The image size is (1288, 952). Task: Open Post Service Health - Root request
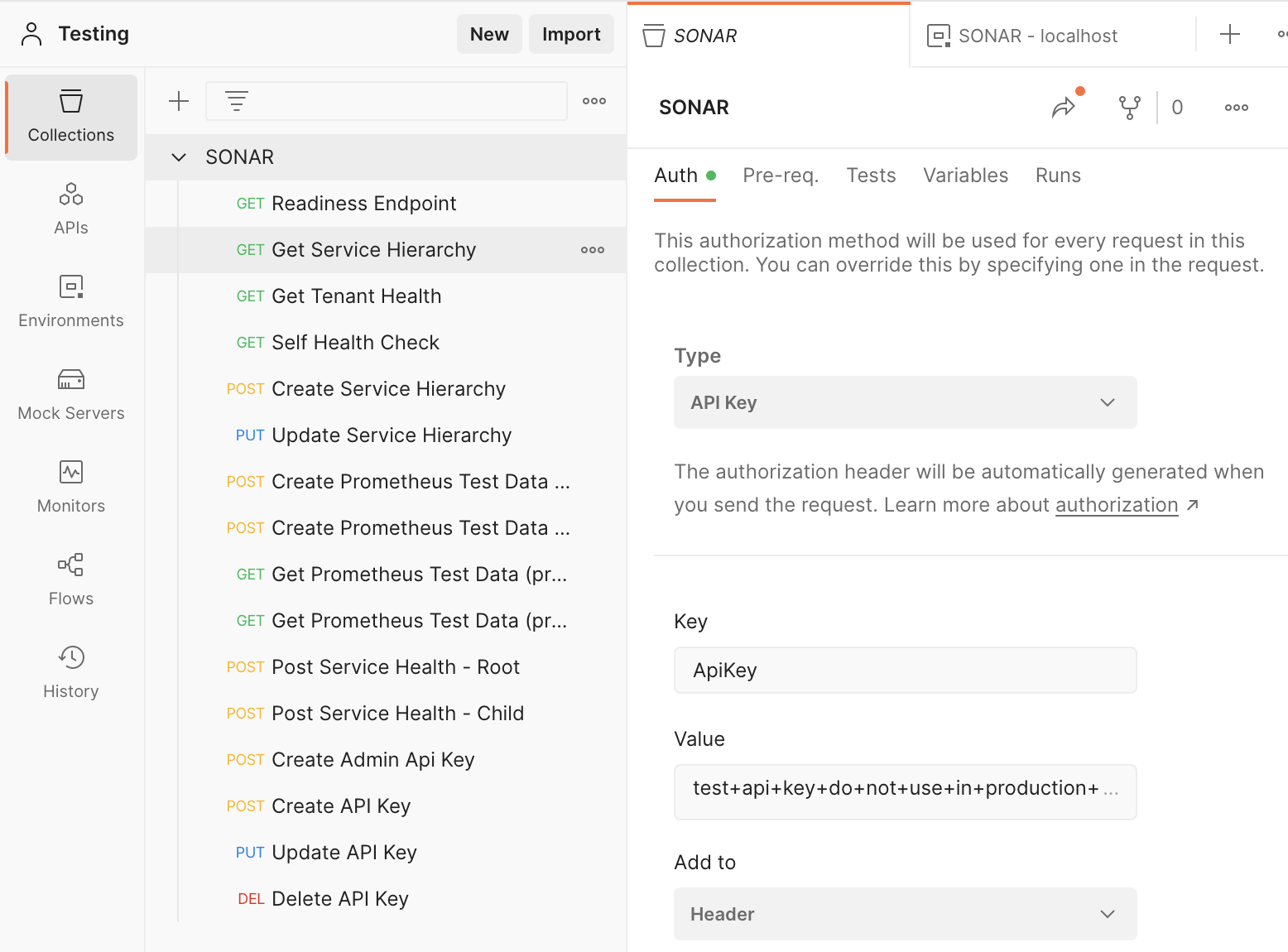[x=386, y=667]
